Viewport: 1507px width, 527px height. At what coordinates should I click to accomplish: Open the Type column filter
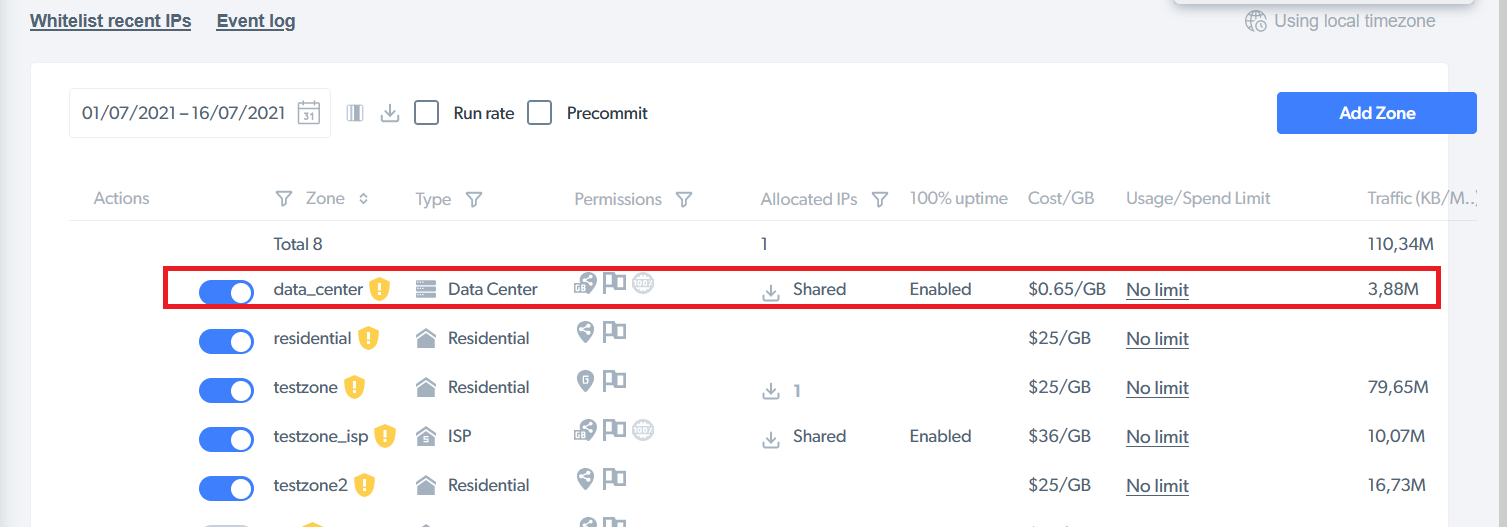[474, 199]
